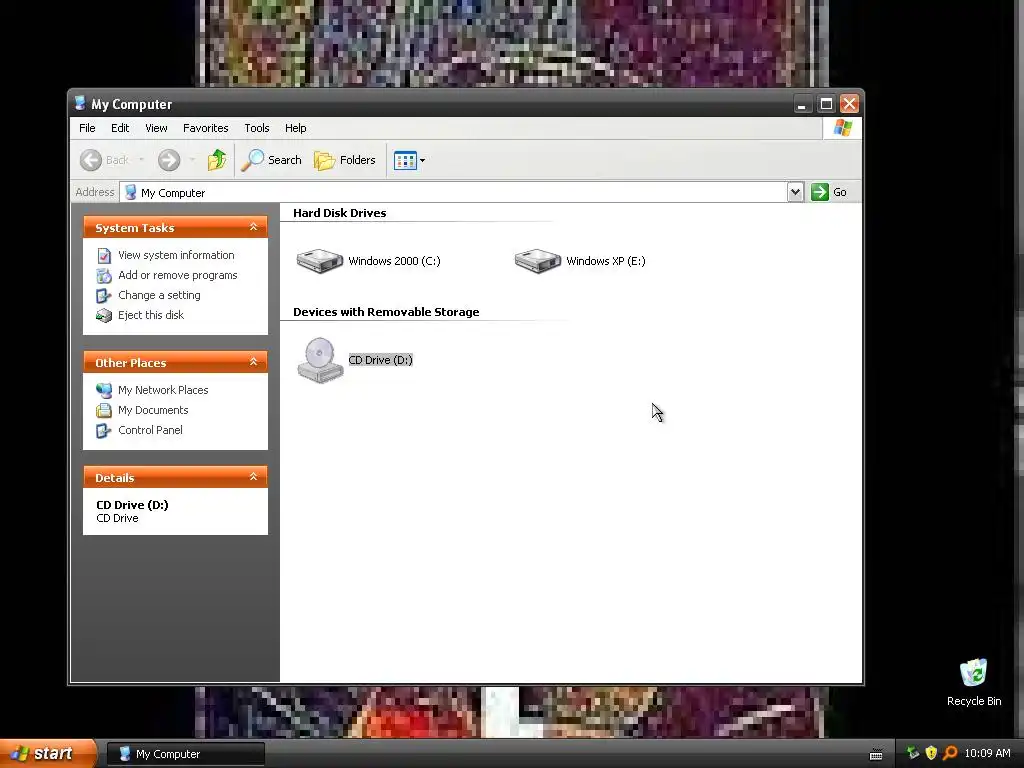Open Forward button history dropdown arrow
1024x768 pixels.
pyautogui.click(x=192, y=160)
